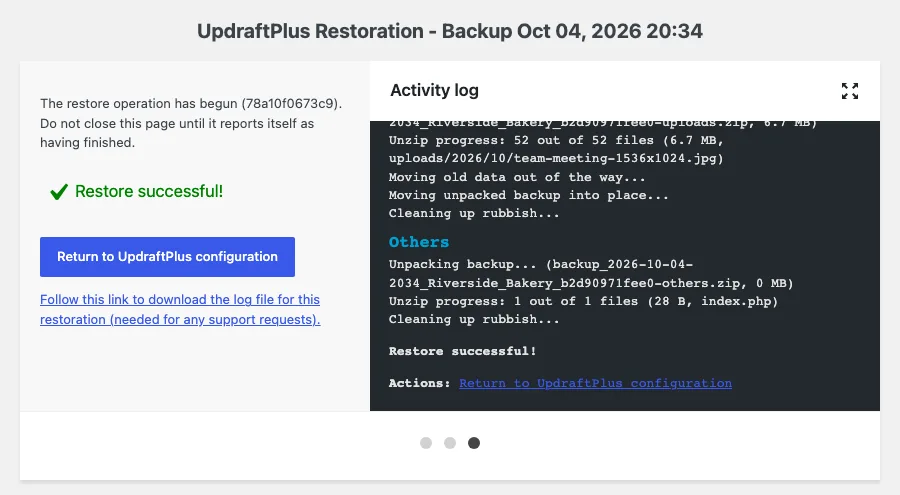Follow the Return to UpdraftPlus configuration log link
900x495 pixels.
pos(595,383)
